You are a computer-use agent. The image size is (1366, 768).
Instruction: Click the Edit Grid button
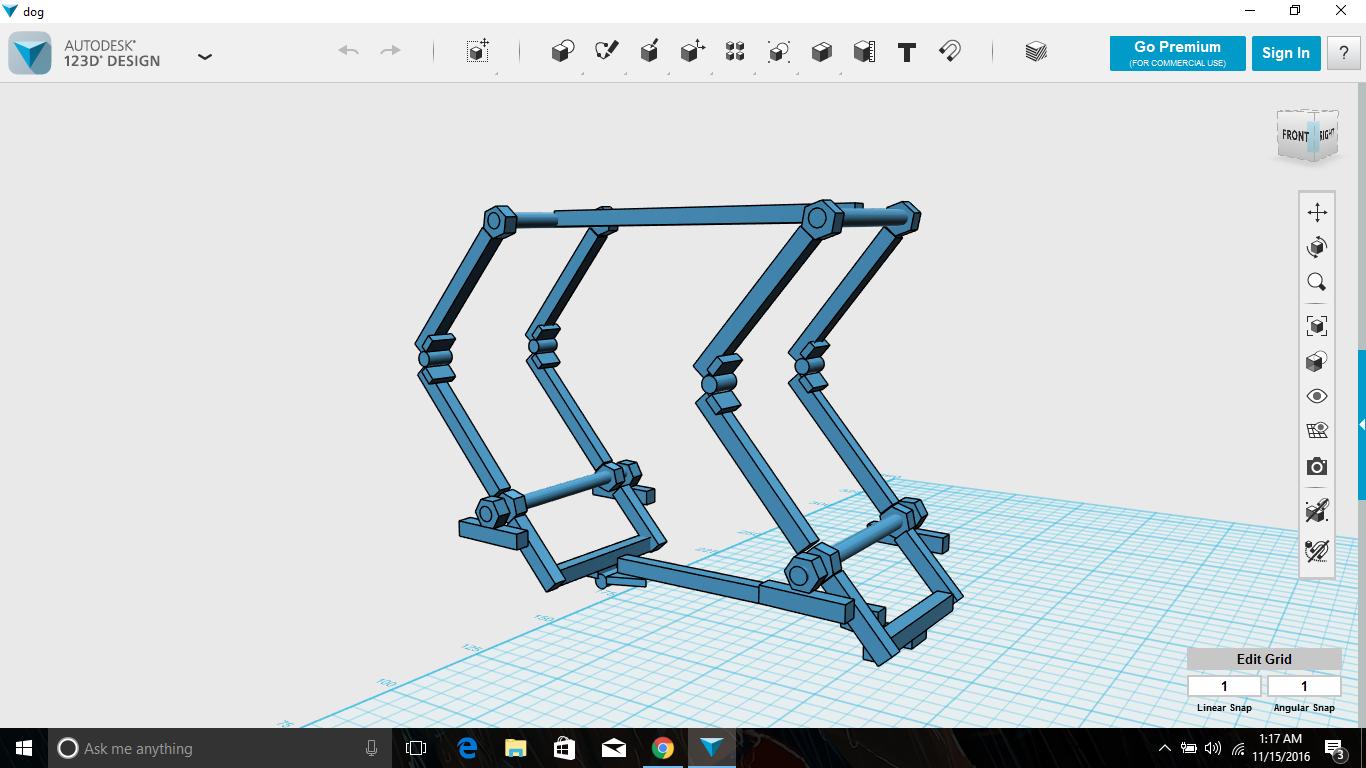tap(1264, 659)
